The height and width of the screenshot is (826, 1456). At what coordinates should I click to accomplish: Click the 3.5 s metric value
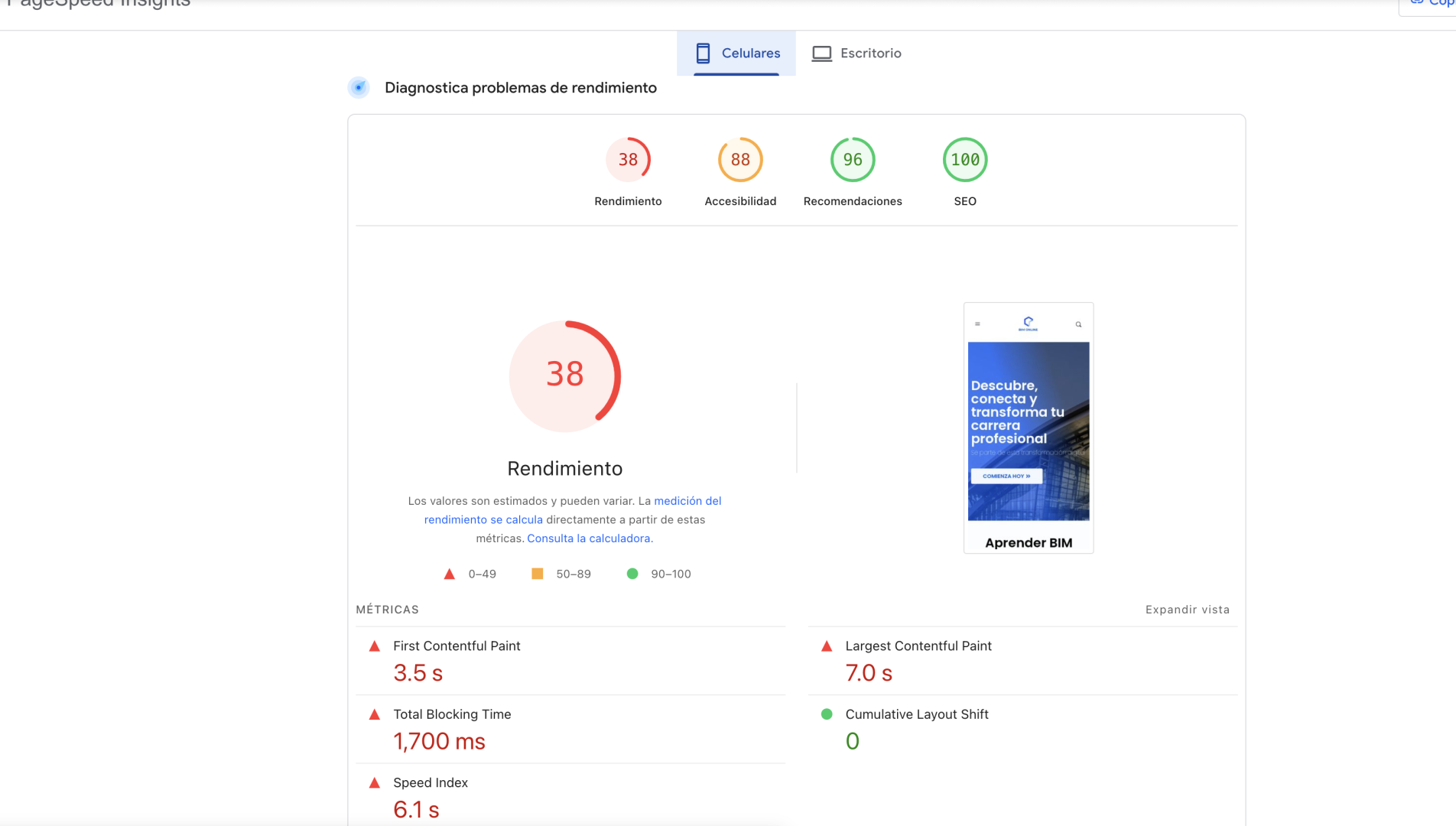(x=418, y=673)
